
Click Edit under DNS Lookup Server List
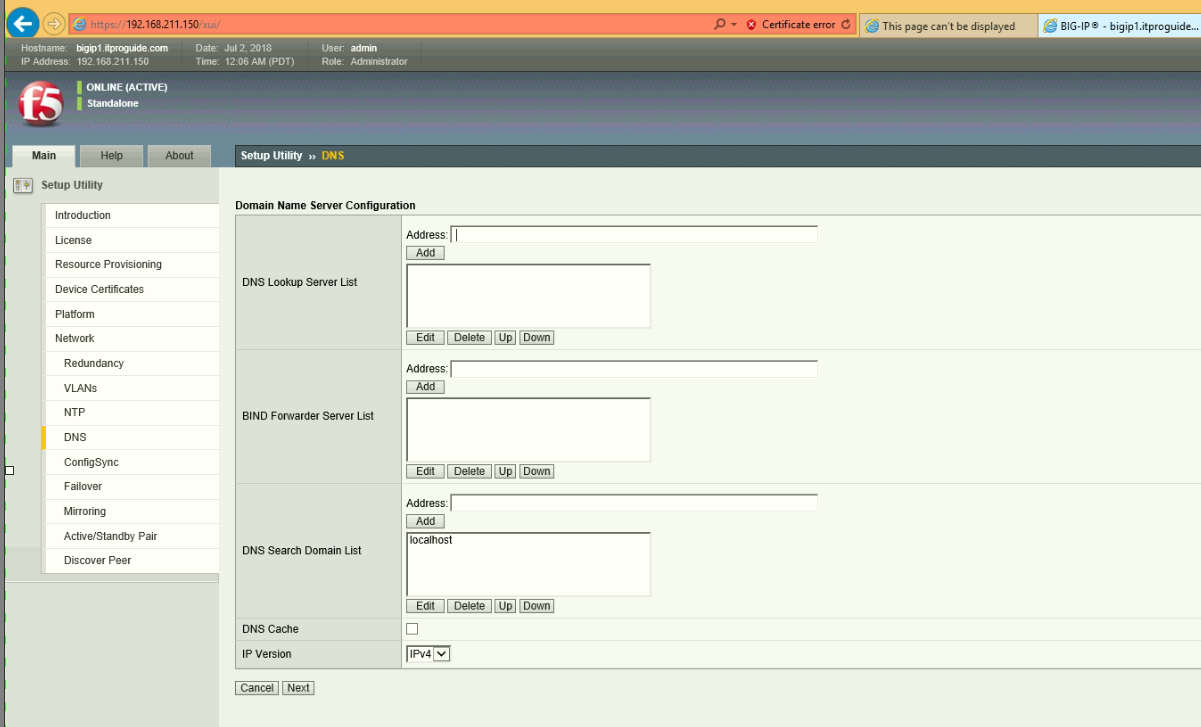coord(425,338)
